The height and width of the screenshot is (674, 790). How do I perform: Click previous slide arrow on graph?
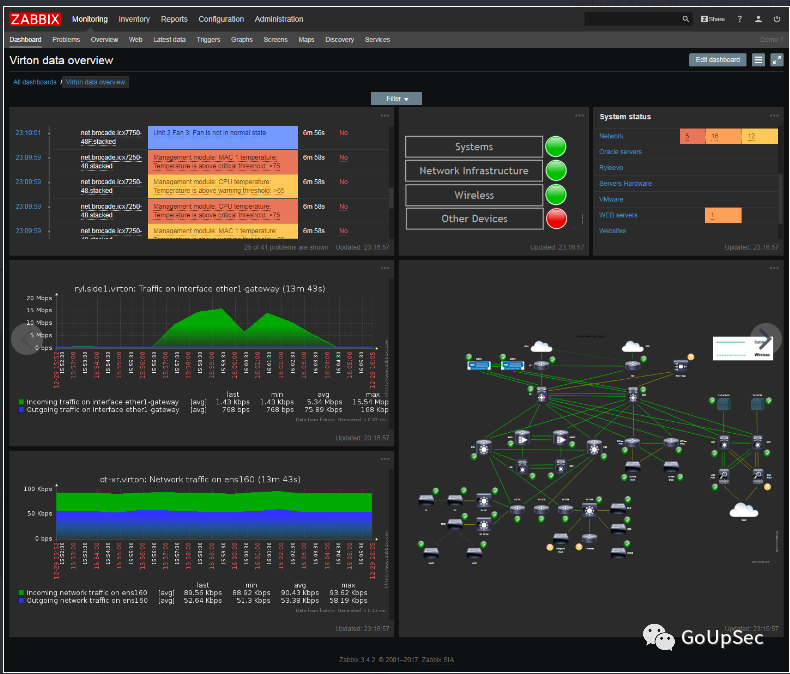point(27,339)
